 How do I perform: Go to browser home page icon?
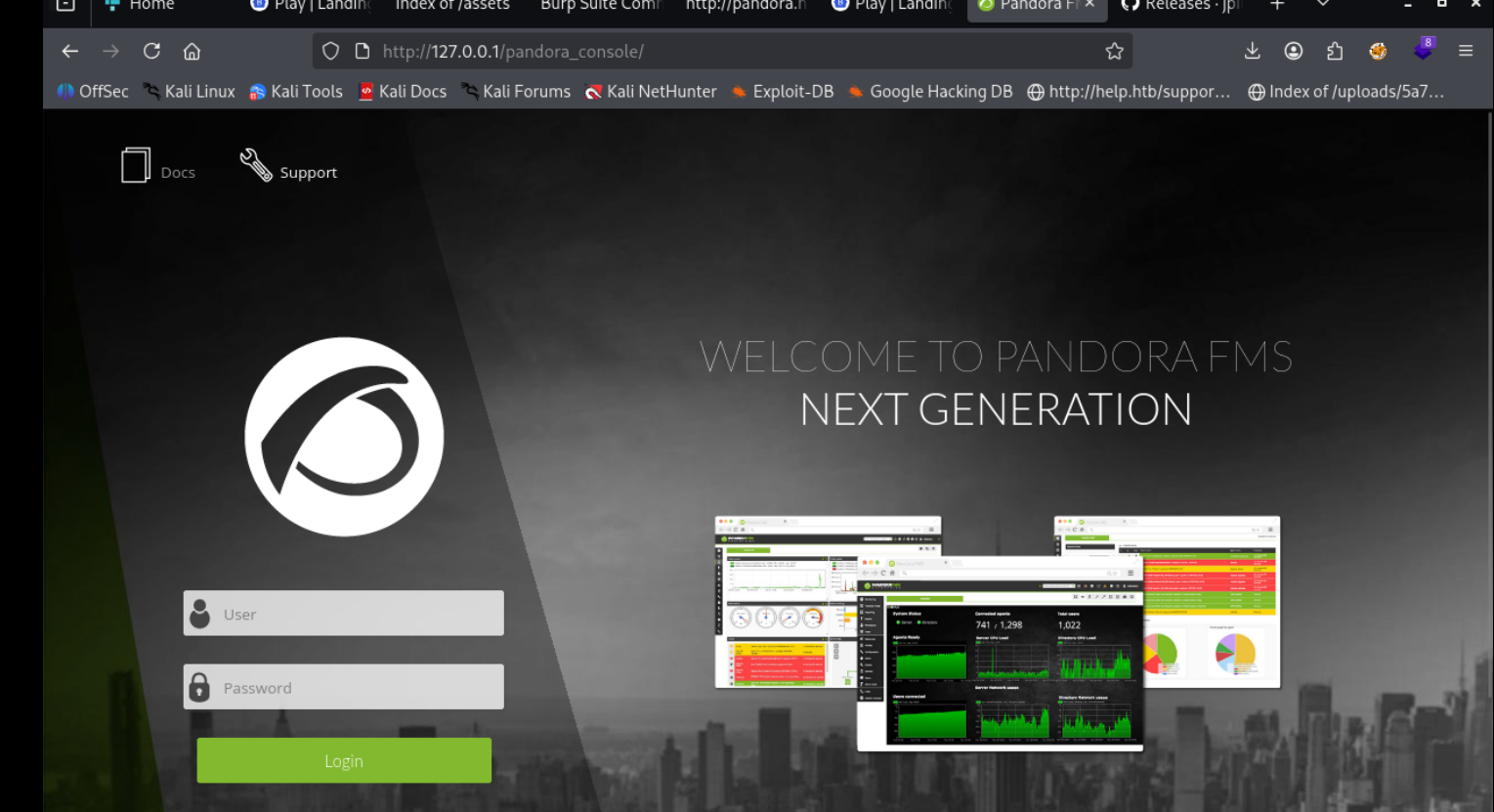(192, 51)
